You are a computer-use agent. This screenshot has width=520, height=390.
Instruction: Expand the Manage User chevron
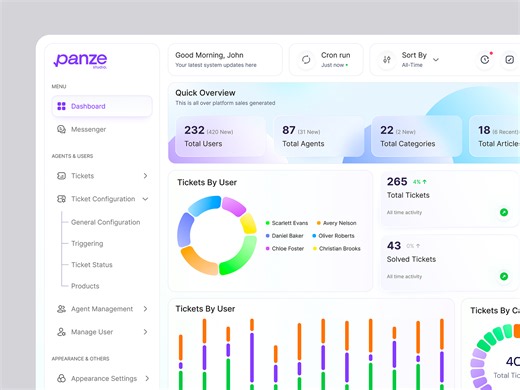(145, 332)
